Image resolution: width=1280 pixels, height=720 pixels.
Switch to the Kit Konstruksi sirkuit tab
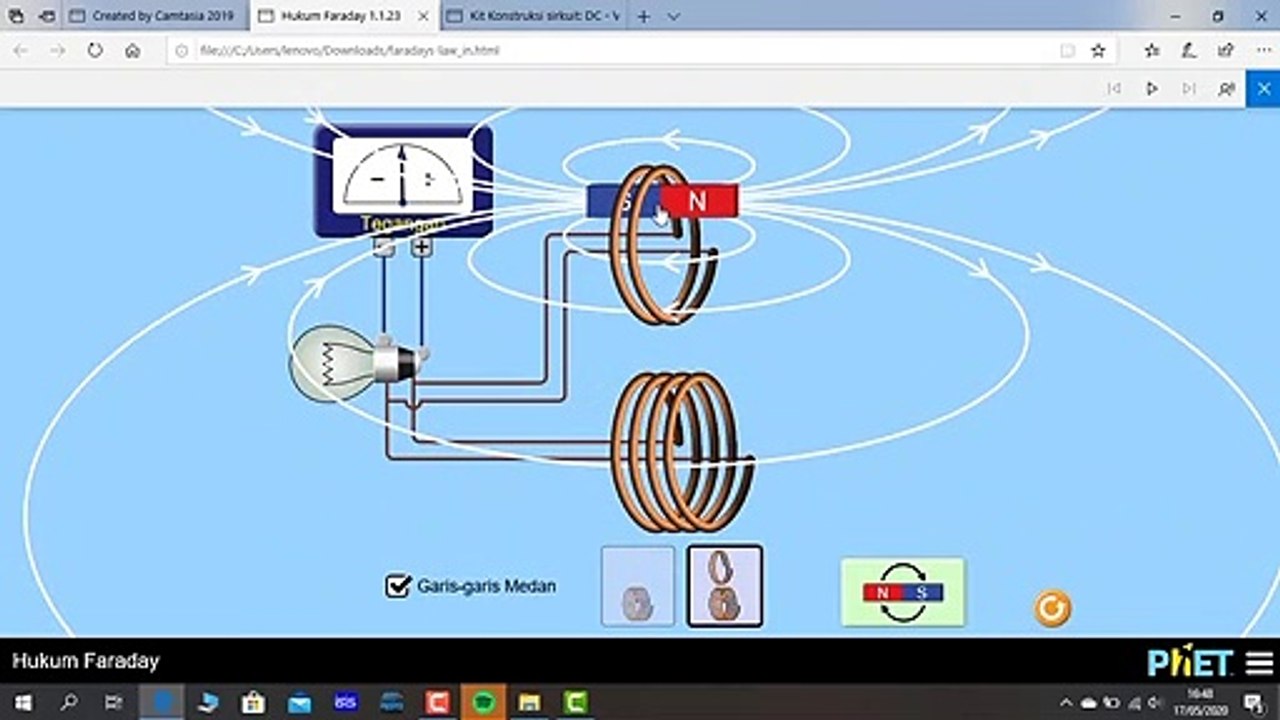click(x=533, y=16)
